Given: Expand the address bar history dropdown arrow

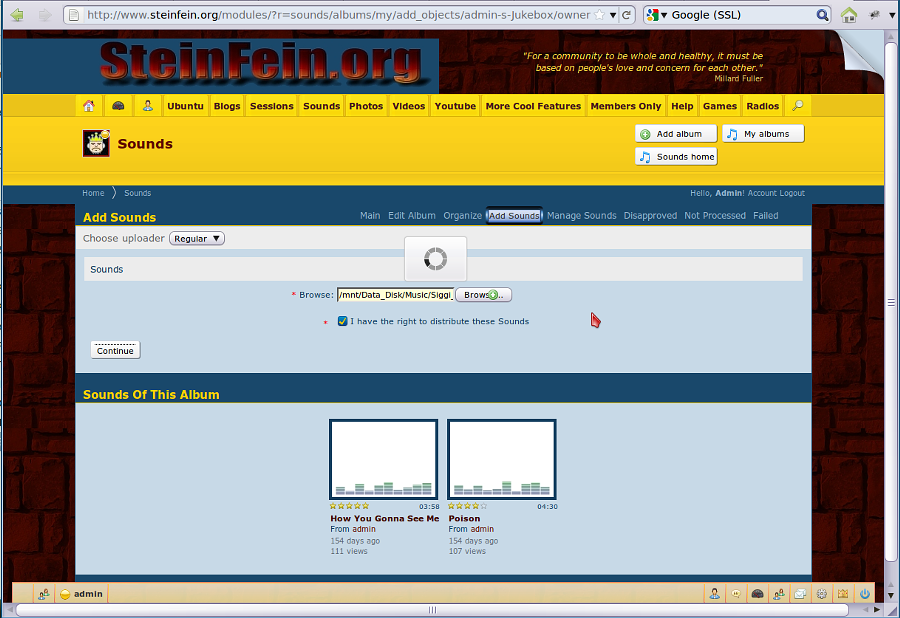Looking at the screenshot, I should click(x=613, y=15).
